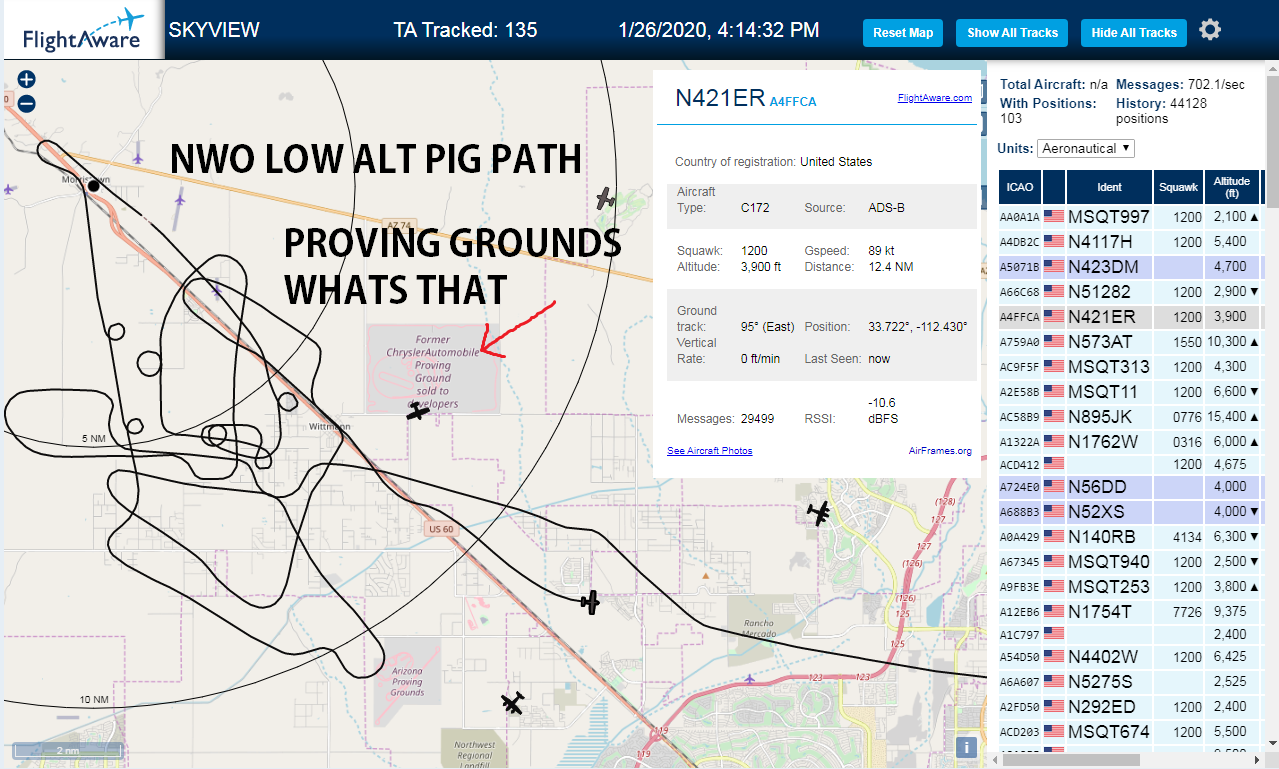The width and height of the screenshot is (1279, 769).
Task: Click US flag in N421ER row
Action: (1053, 316)
